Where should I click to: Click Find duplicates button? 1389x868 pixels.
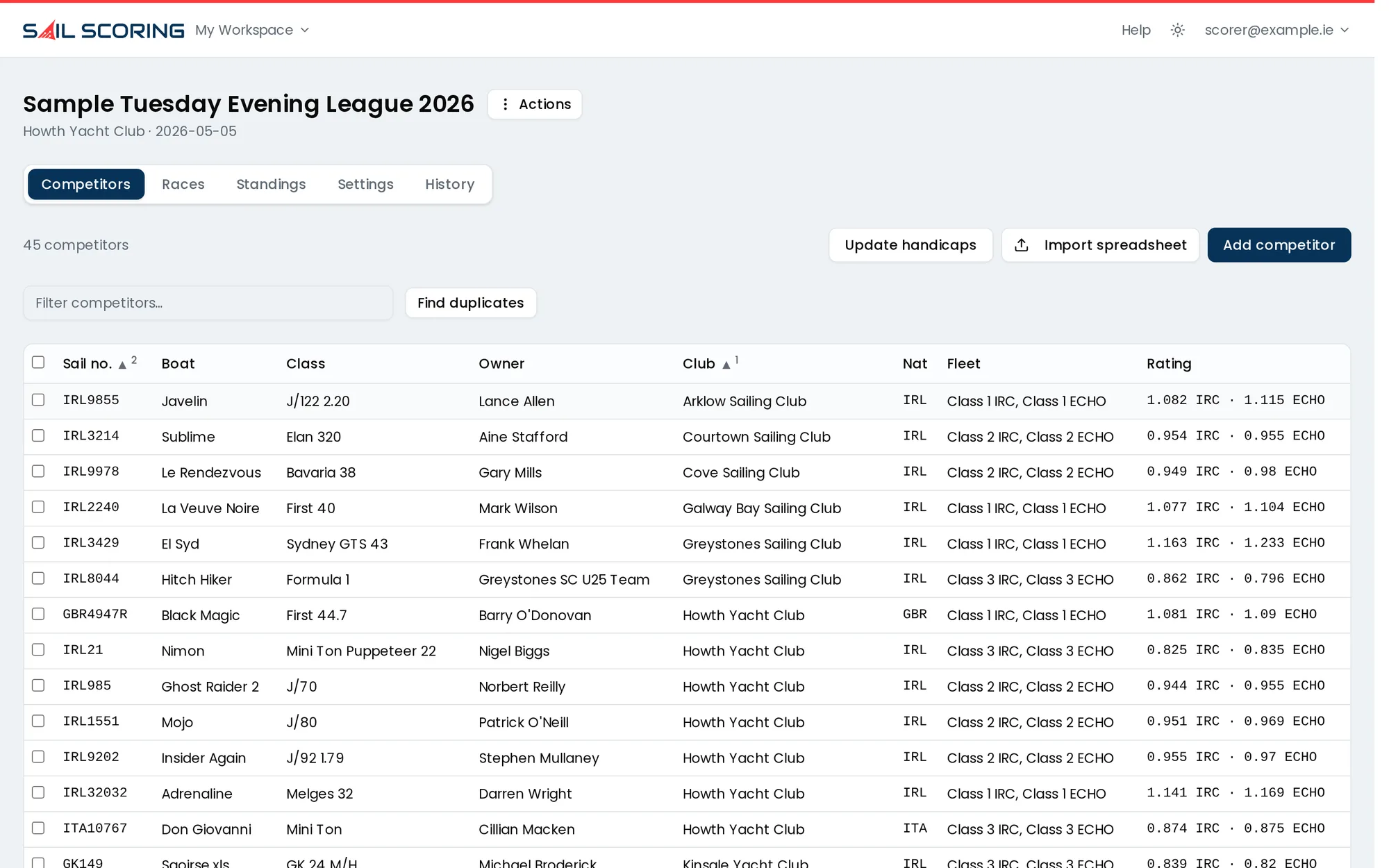click(x=471, y=303)
